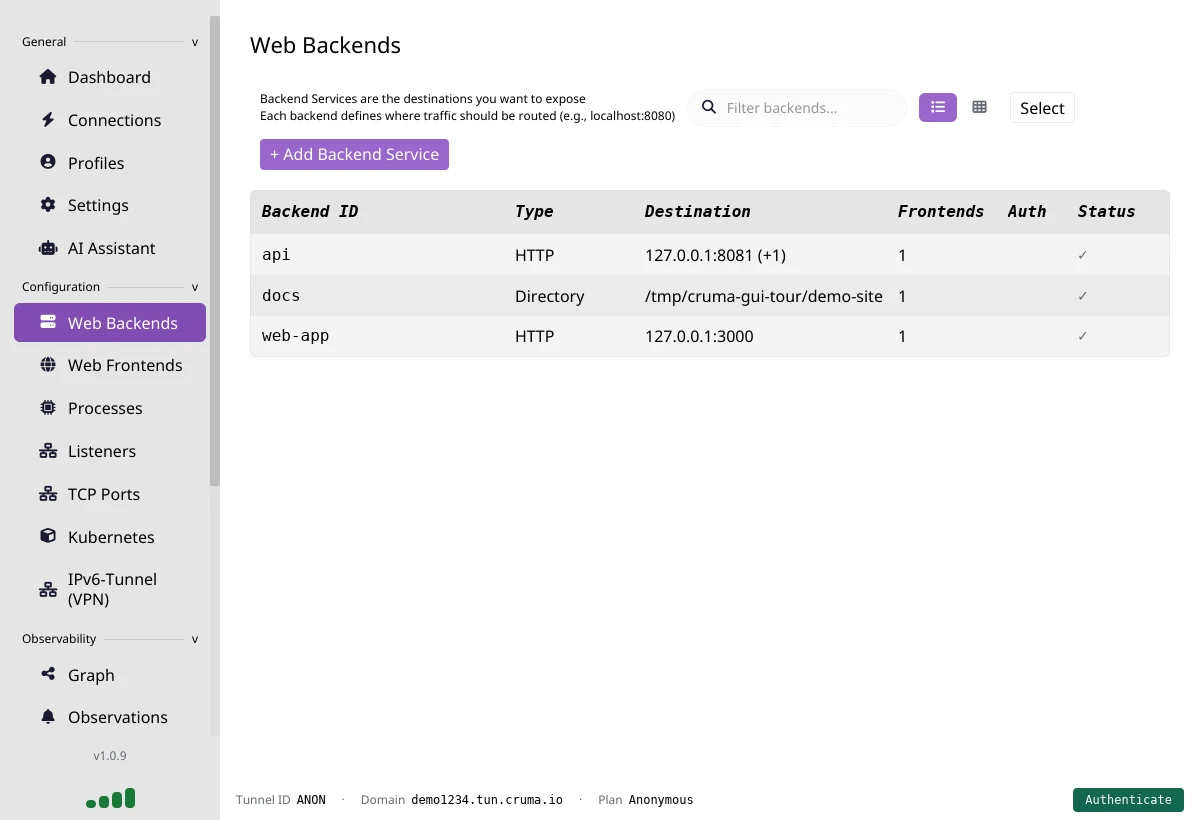Click the domain demo1234.tun.cruma.io

[487, 800]
